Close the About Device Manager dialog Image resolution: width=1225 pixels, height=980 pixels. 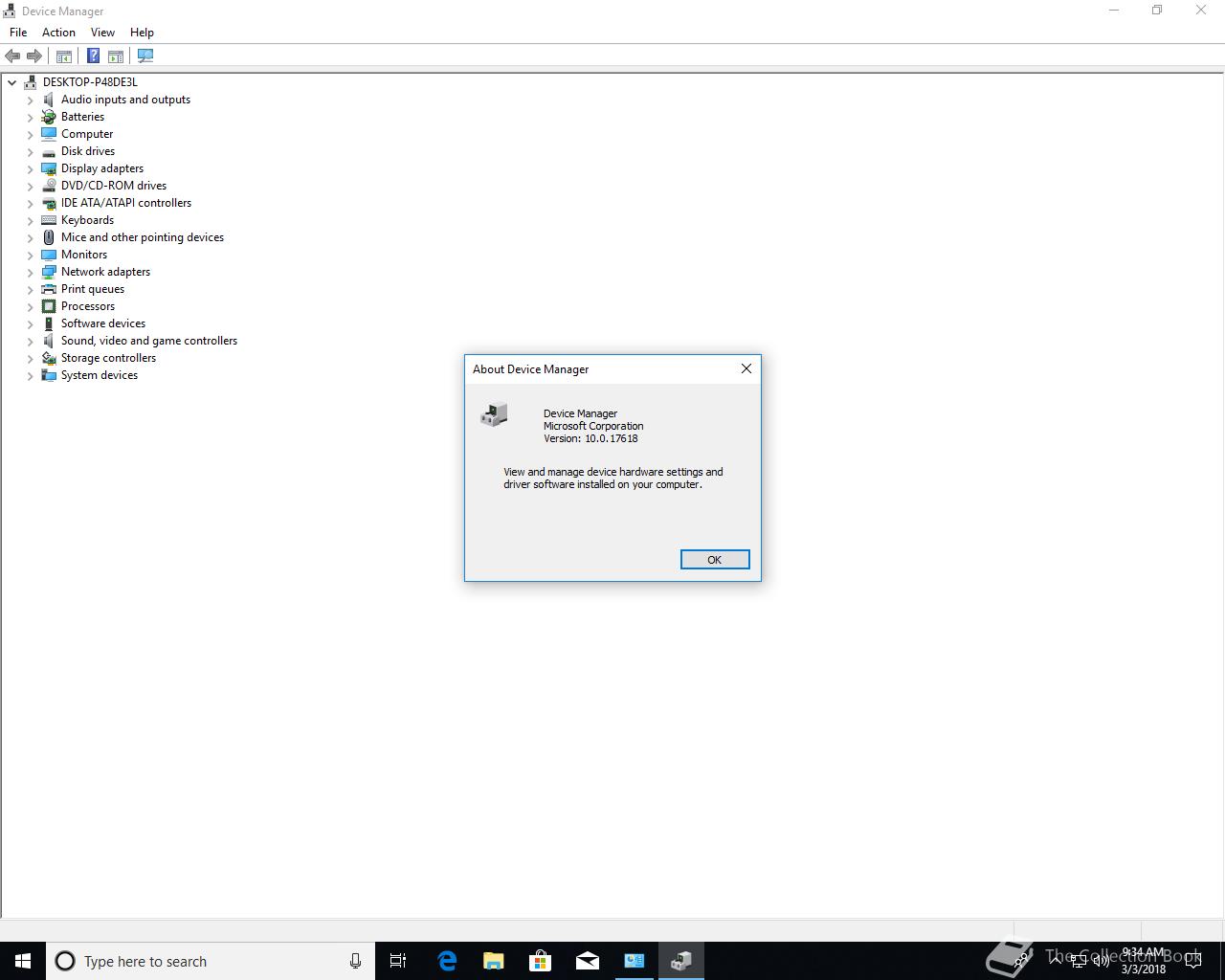746,368
